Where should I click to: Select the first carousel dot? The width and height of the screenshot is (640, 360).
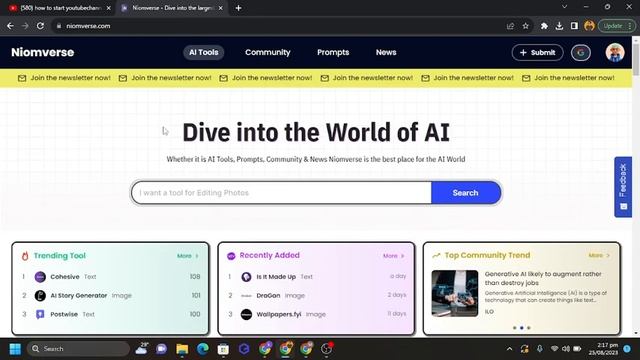point(515,328)
